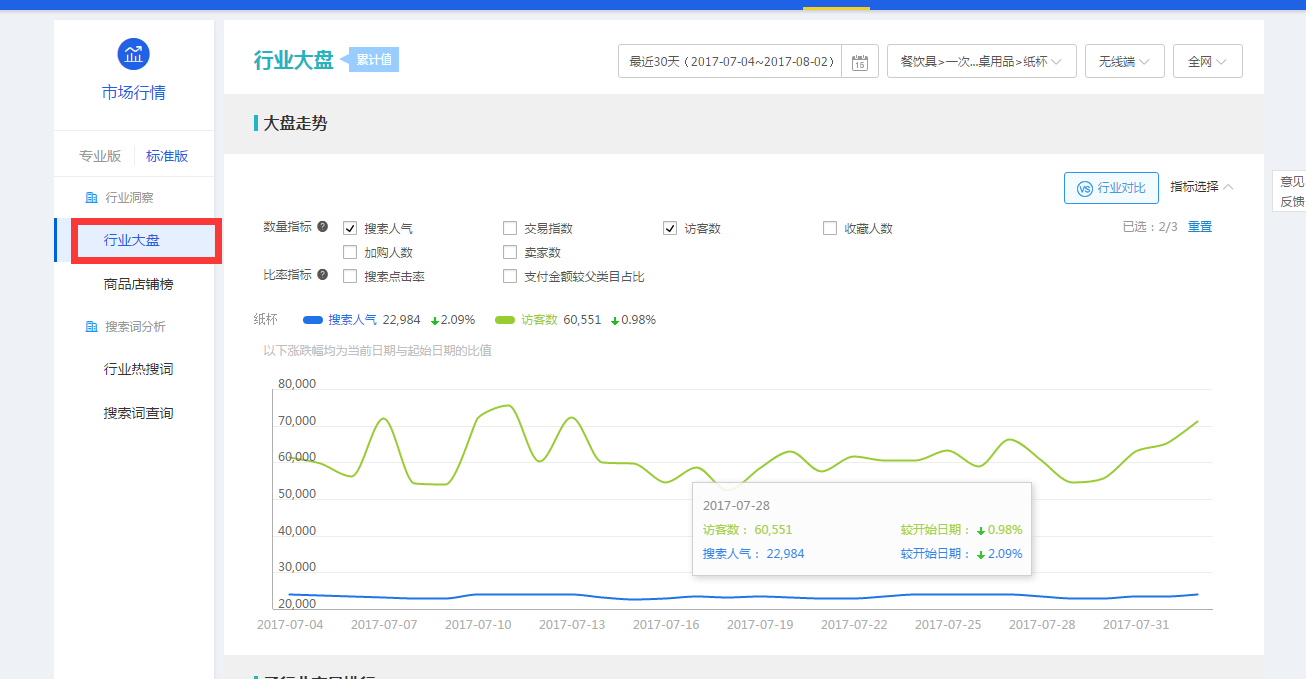Uncheck the 搜索人气 checkbox

coord(350,228)
